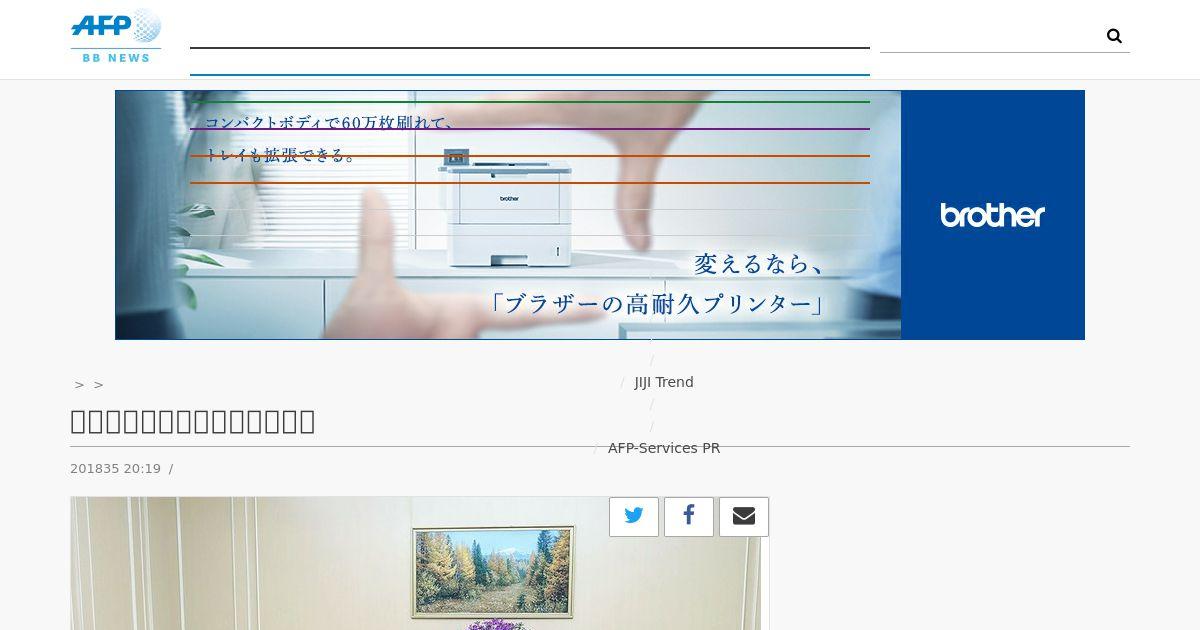This screenshot has height=630, width=1200.
Task: Open the AFP-Services PR link
Action: click(x=664, y=448)
